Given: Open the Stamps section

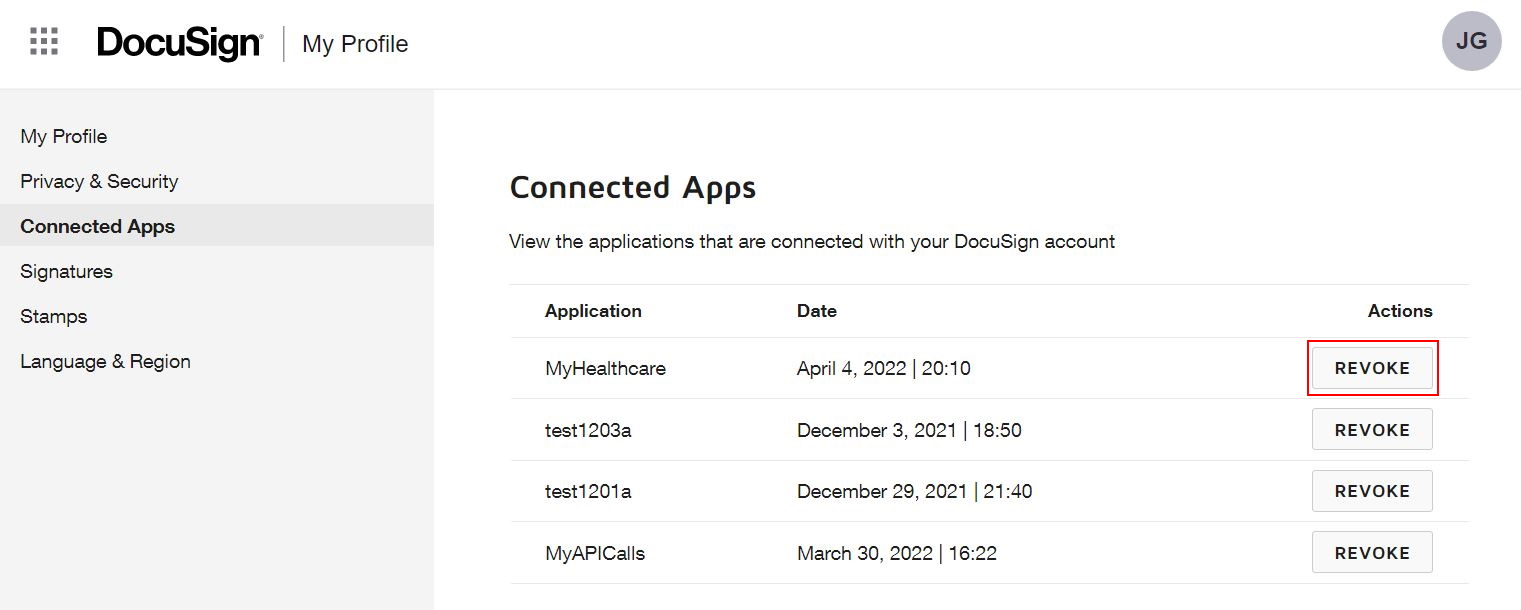Looking at the screenshot, I should [x=54, y=316].
